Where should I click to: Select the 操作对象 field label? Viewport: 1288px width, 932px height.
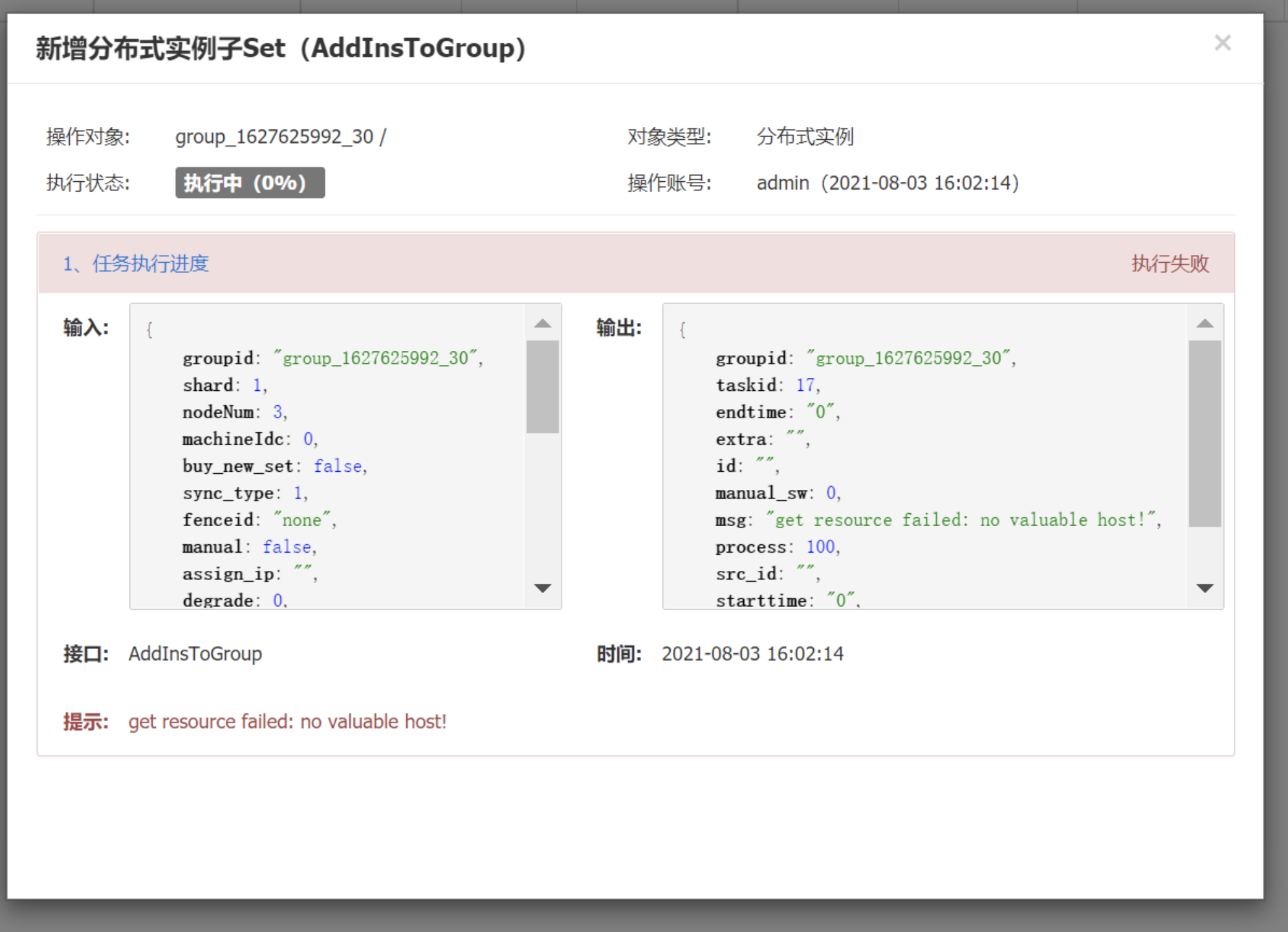coord(87,137)
